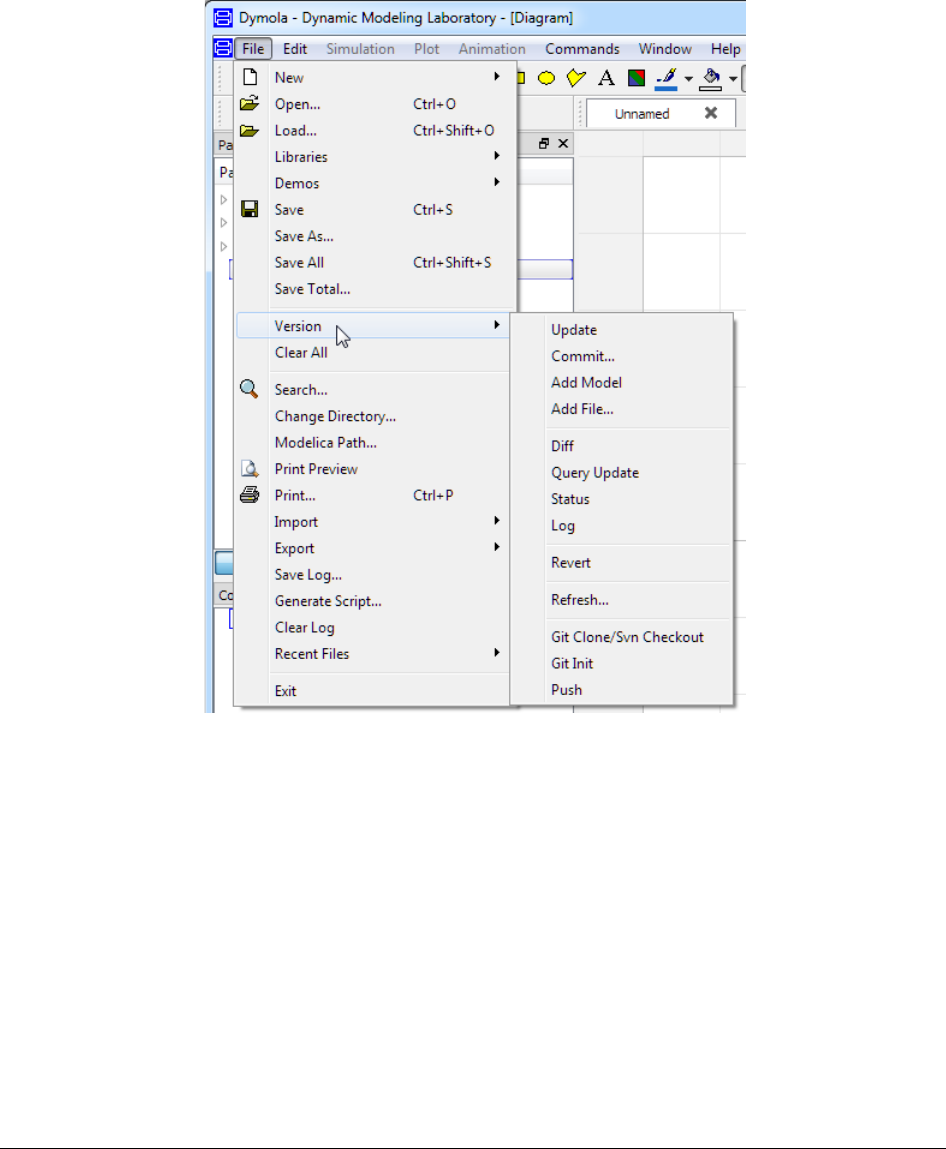Open the Animation menu

pyautogui.click(x=492, y=48)
